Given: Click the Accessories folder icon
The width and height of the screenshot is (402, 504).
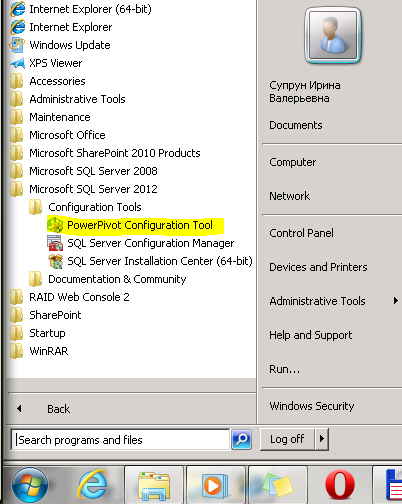Looking at the screenshot, I should [x=16, y=81].
